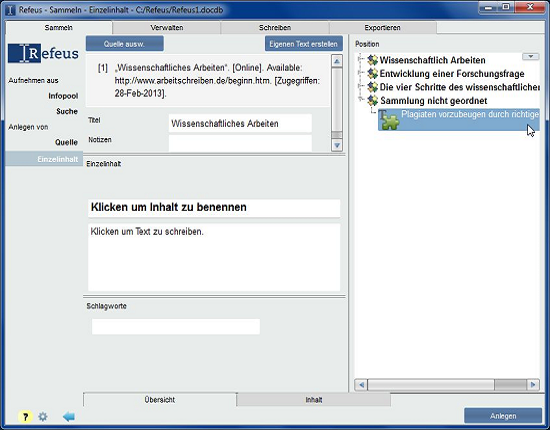Image resolution: width=550 pixels, height=430 pixels.
Task: Click the text area Klicken um Text
Action: (x=214, y=257)
